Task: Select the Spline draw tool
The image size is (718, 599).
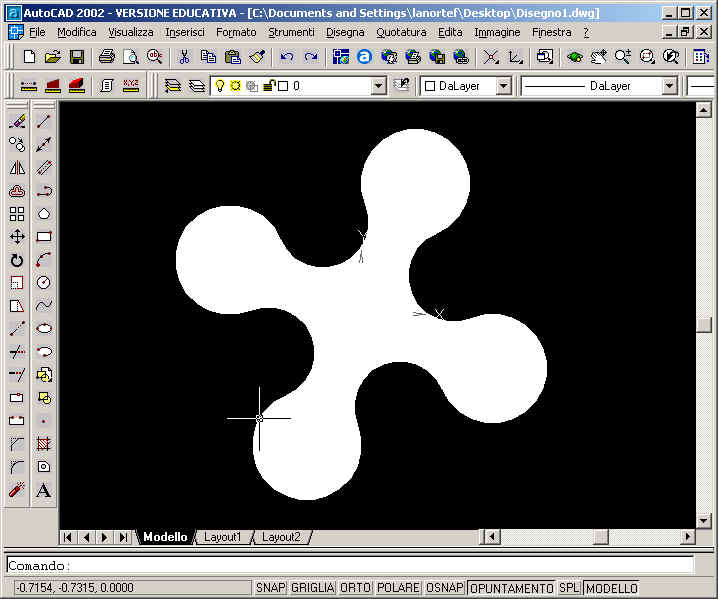Action: point(44,305)
